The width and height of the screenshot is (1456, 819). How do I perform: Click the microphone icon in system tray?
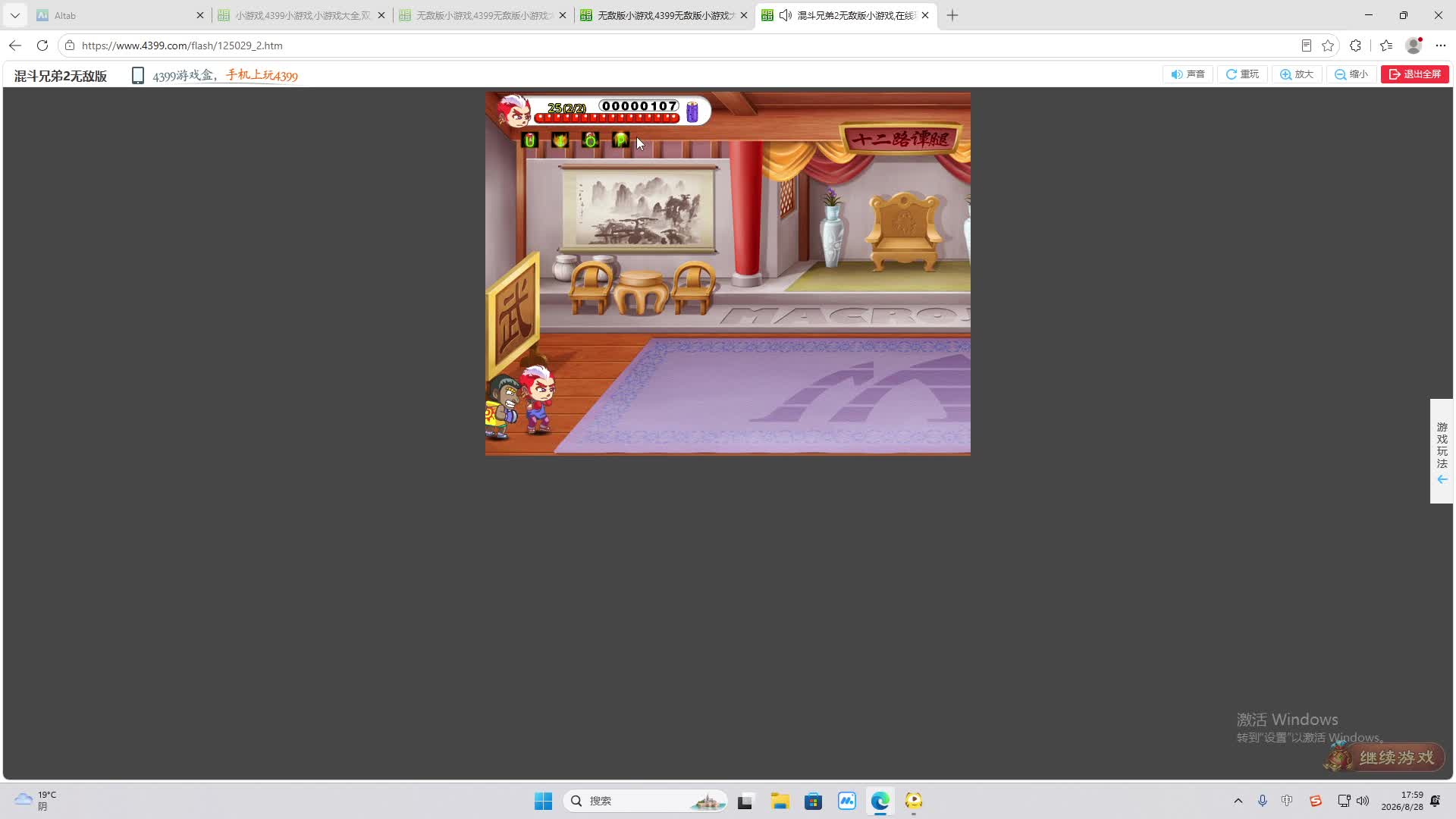(x=1263, y=801)
